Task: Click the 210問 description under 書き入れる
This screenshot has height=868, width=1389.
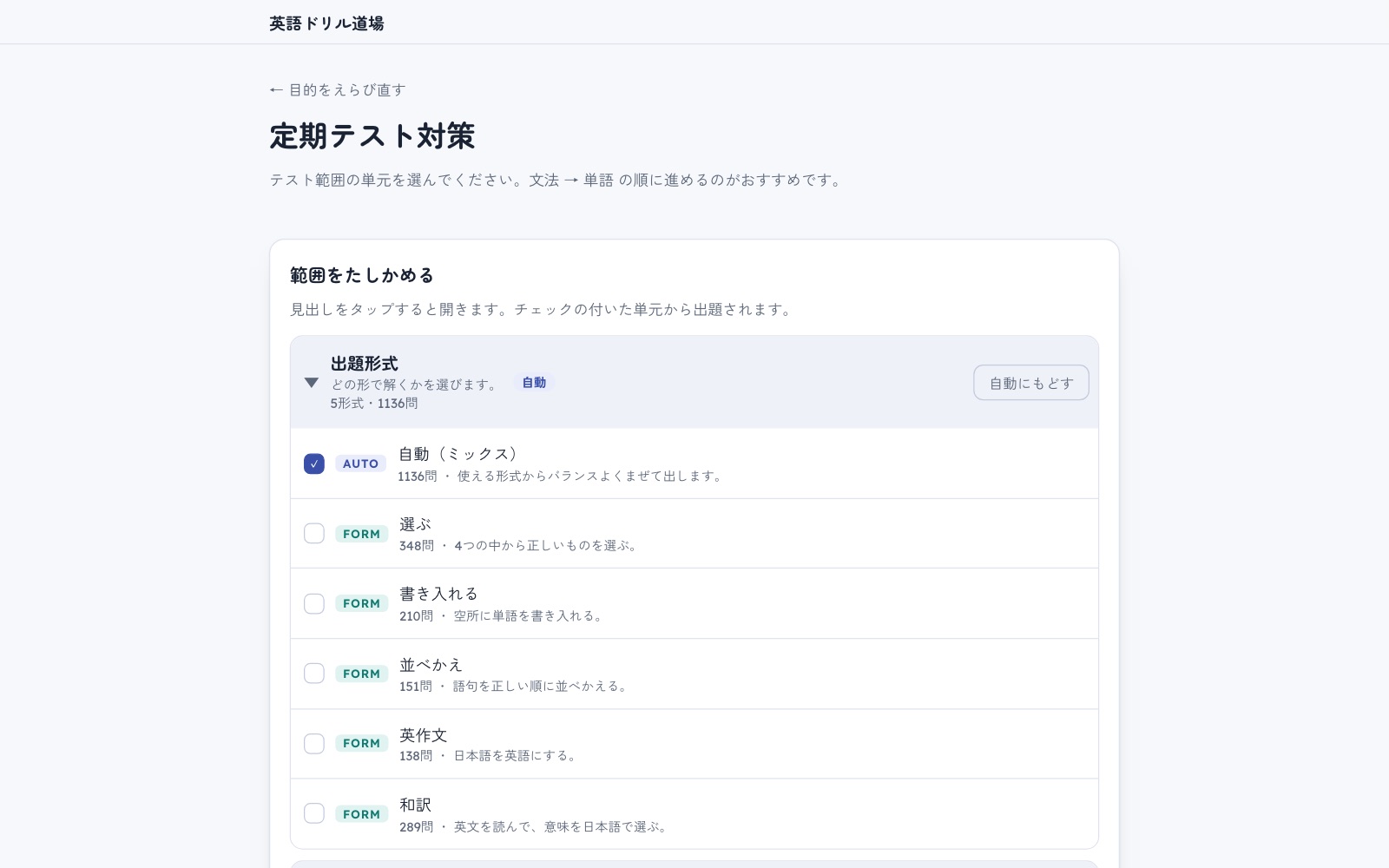Action: pyautogui.click(x=503, y=616)
